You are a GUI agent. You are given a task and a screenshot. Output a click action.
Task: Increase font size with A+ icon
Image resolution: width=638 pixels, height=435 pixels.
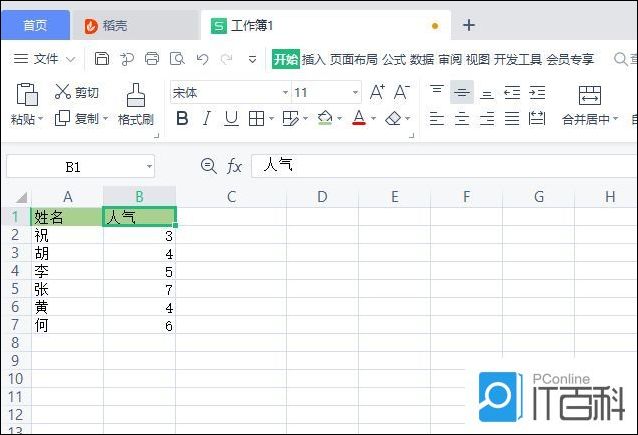(x=377, y=92)
